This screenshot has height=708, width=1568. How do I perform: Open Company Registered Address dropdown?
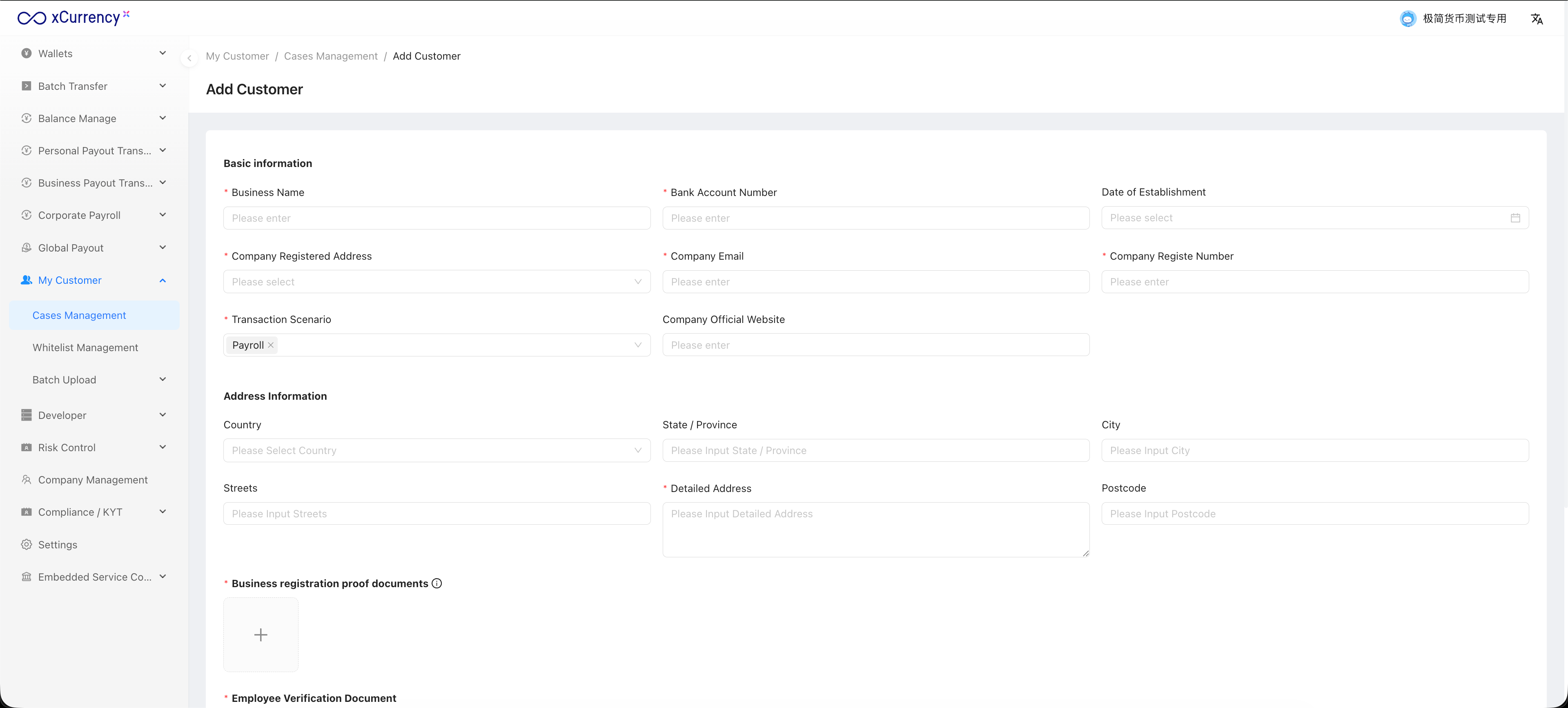[x=437, y=282]
